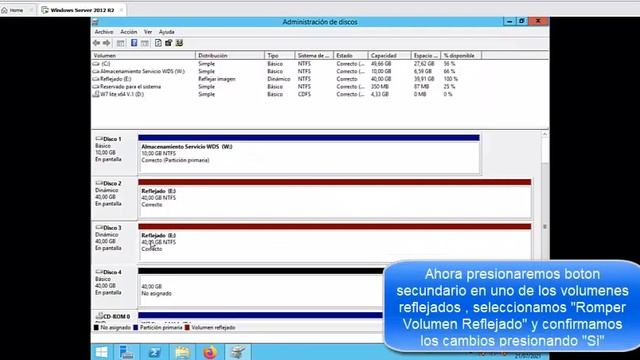Go back with the toolbar back arrow
This screenshot has height=360, width=640.
pyautogui.click(x=96, y=43)
